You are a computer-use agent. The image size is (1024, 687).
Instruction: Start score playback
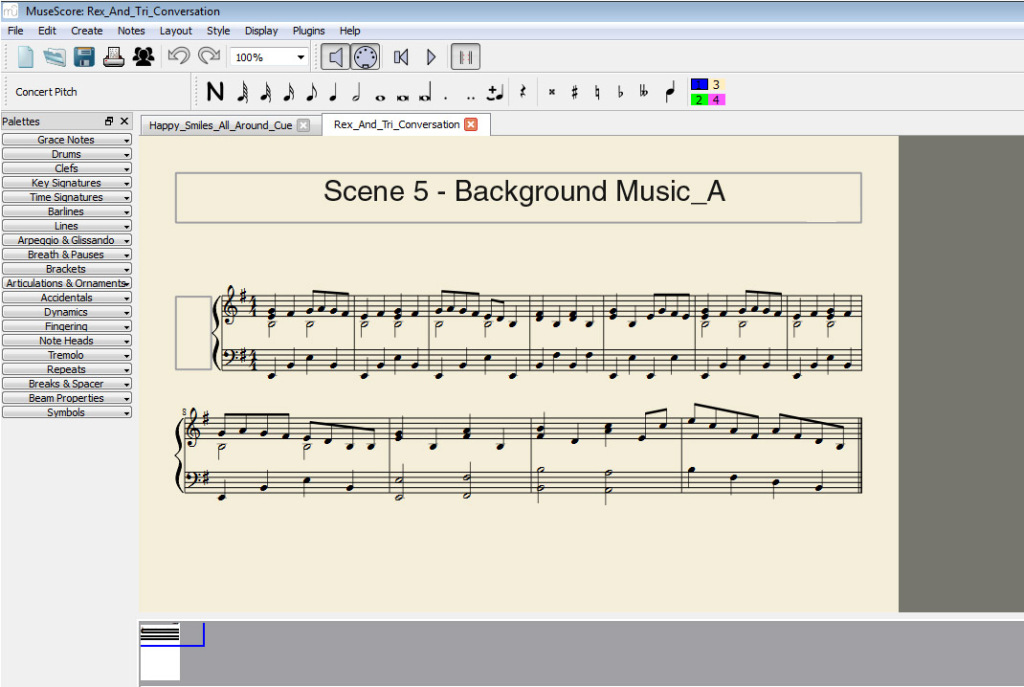pyautogui.click(x=430, y=56)
